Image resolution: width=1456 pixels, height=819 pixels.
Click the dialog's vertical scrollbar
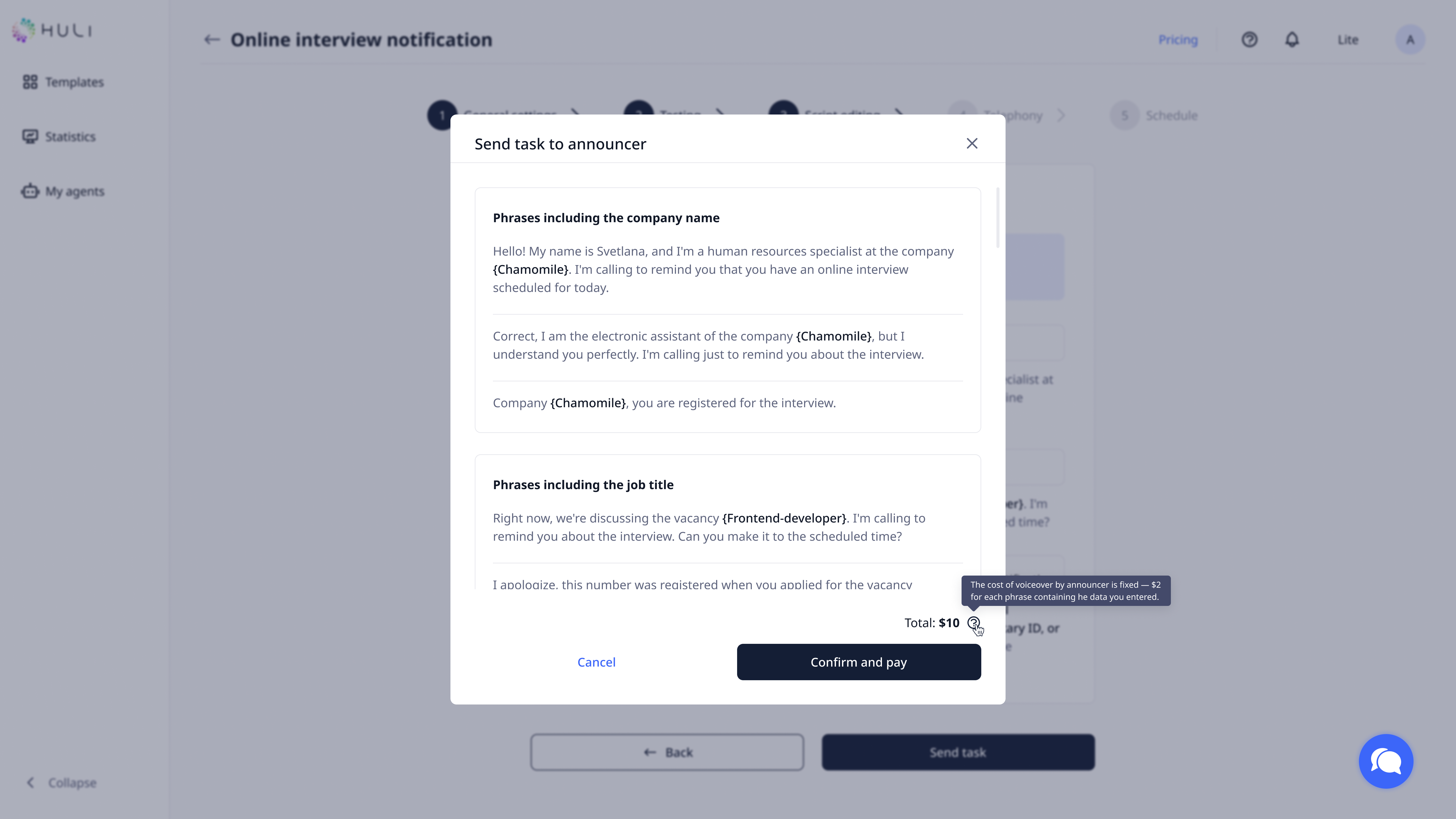998,218
